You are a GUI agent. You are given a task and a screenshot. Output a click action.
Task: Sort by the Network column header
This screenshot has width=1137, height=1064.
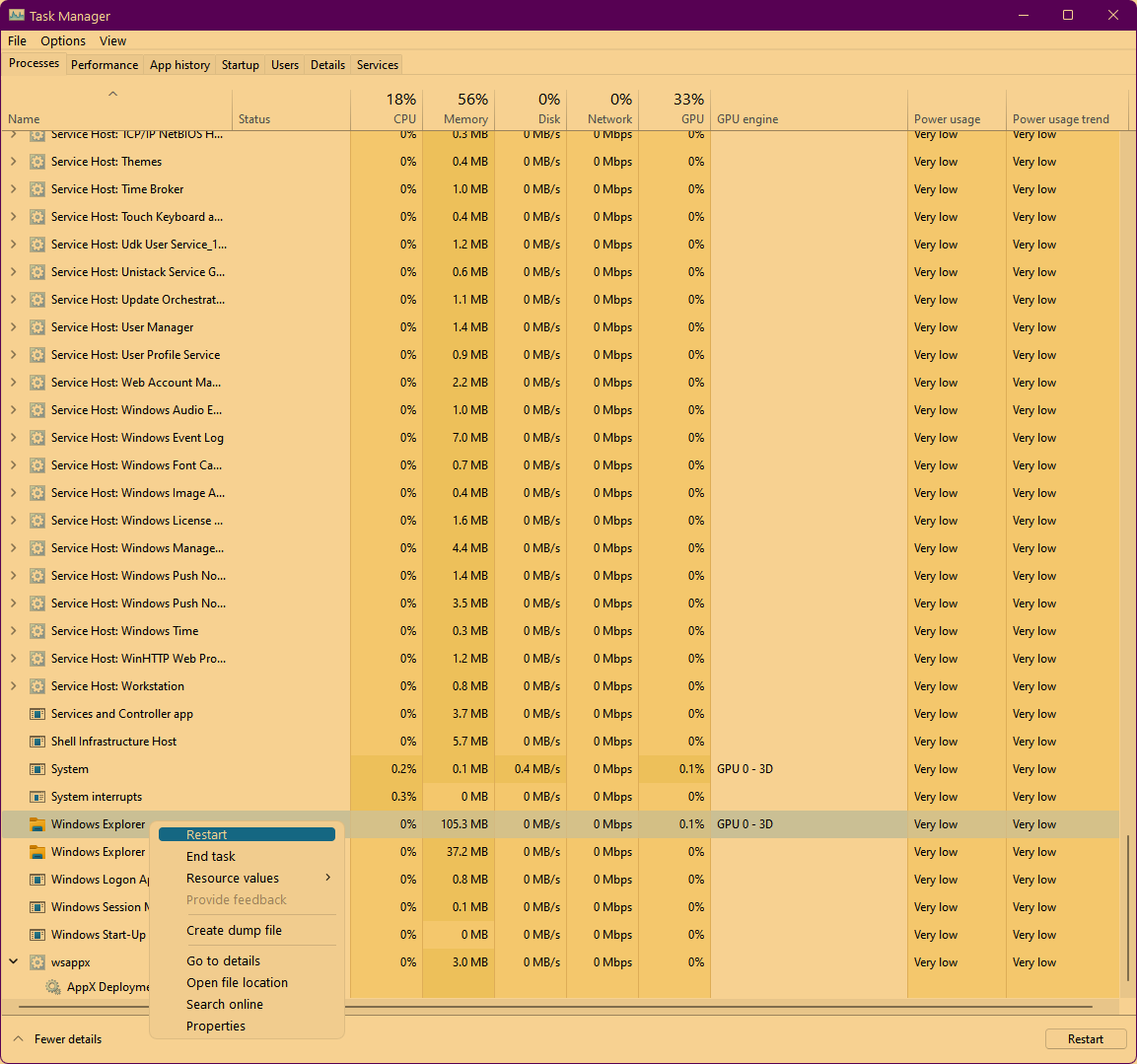[603, 108]
